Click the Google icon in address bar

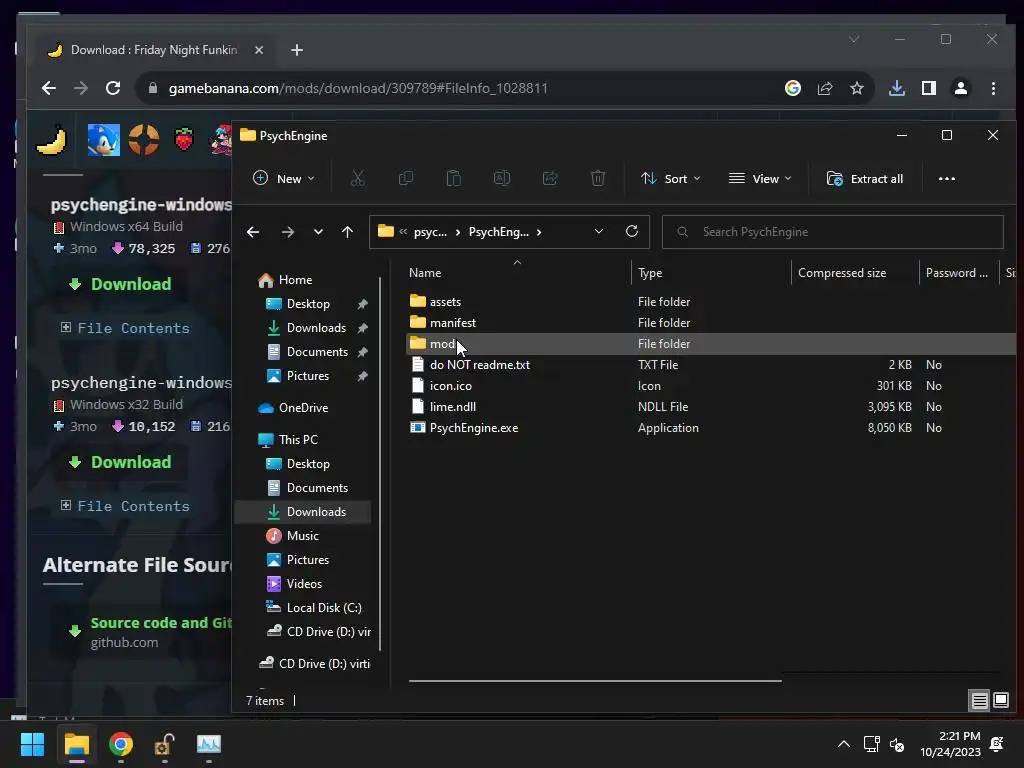(x=793, y=88)
